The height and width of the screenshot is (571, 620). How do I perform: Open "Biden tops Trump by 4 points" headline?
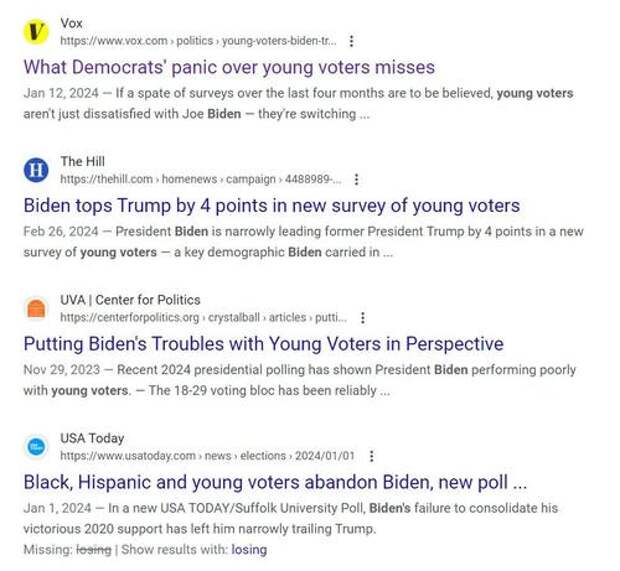[271, 205]
